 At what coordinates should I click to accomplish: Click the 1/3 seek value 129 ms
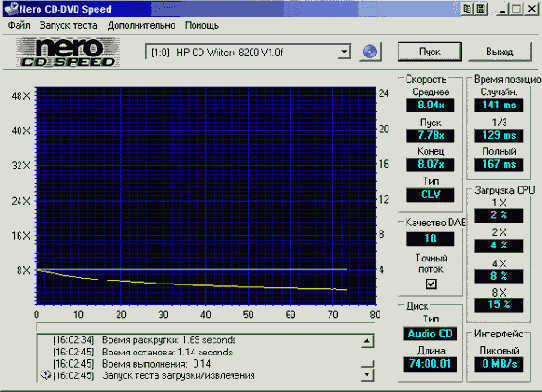coord(498,135)
